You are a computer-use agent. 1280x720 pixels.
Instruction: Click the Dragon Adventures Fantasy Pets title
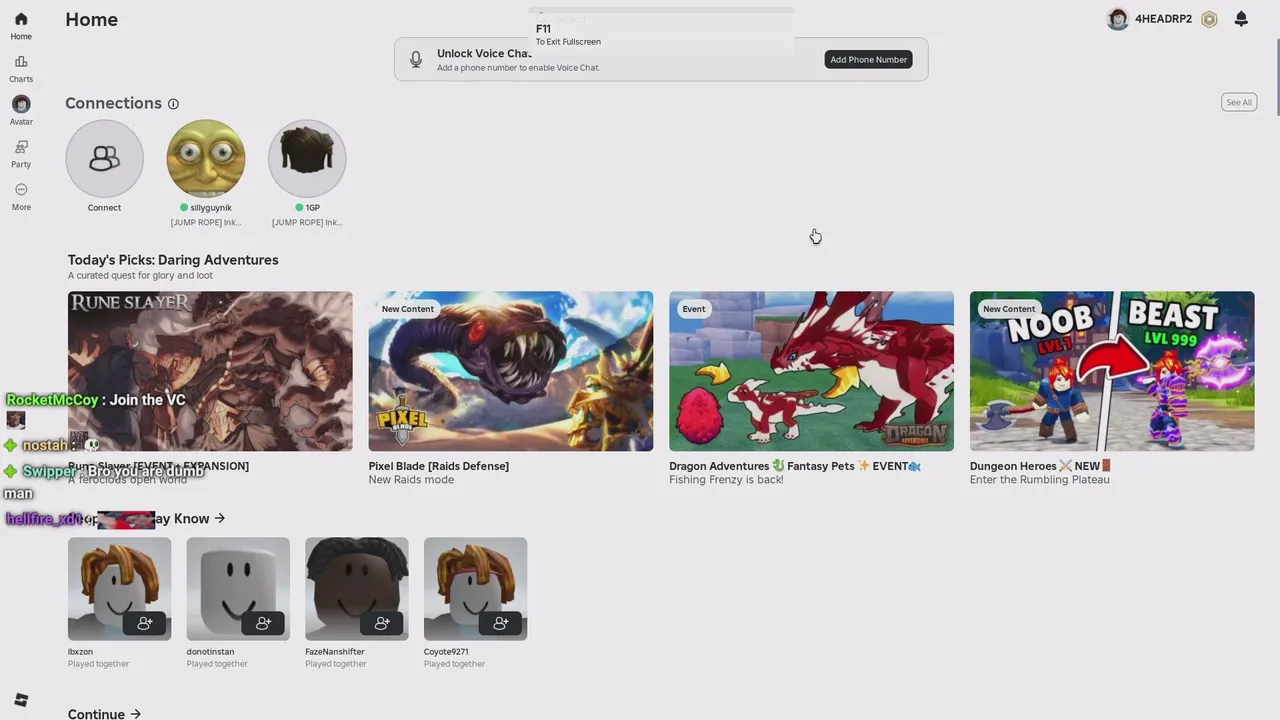pos(795,466)
